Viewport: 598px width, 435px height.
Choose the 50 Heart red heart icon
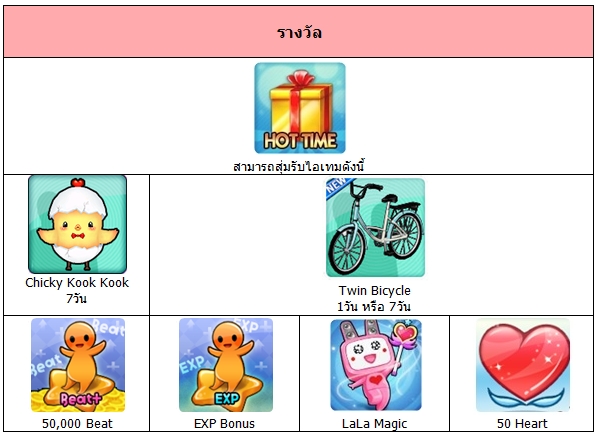point(523,365)
